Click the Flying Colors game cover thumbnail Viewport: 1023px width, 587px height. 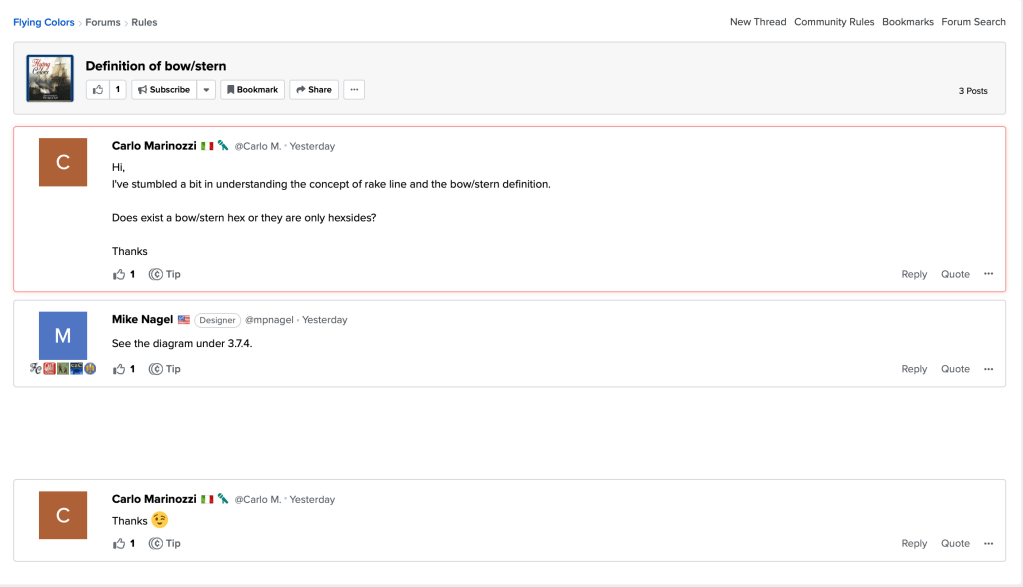click(50, 78)
